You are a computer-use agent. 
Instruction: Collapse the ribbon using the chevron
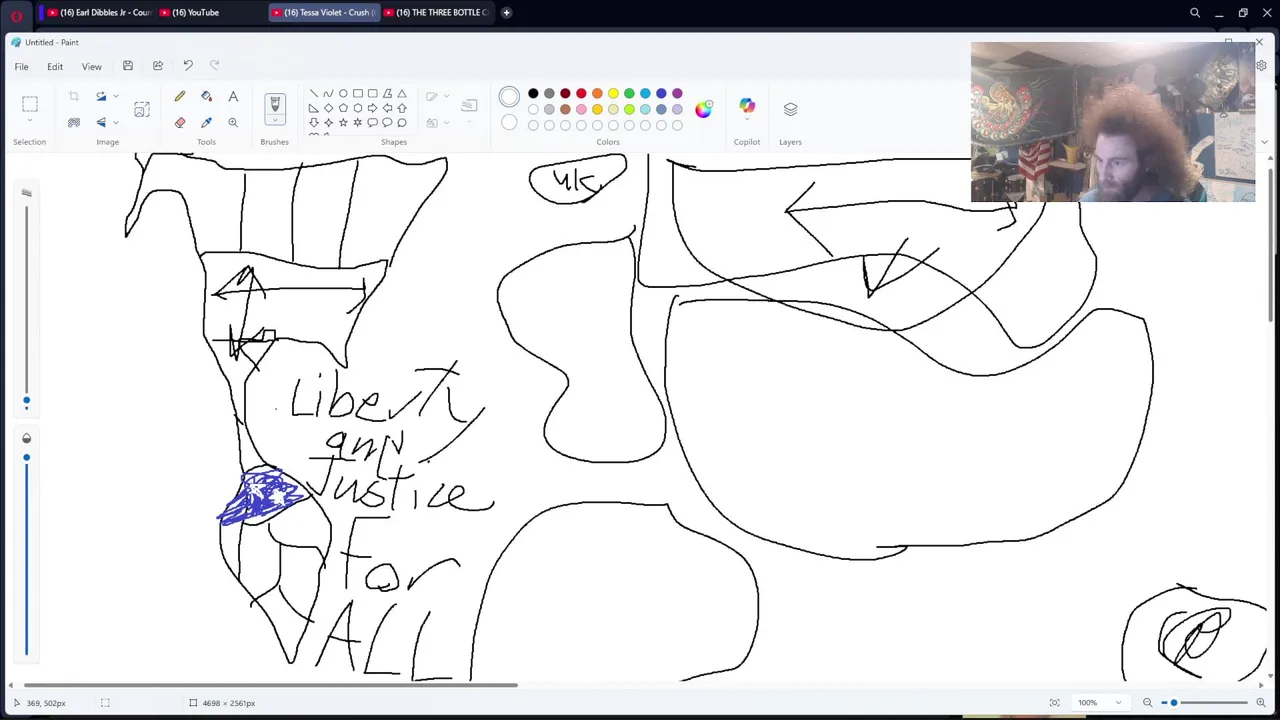point(1264,142)
